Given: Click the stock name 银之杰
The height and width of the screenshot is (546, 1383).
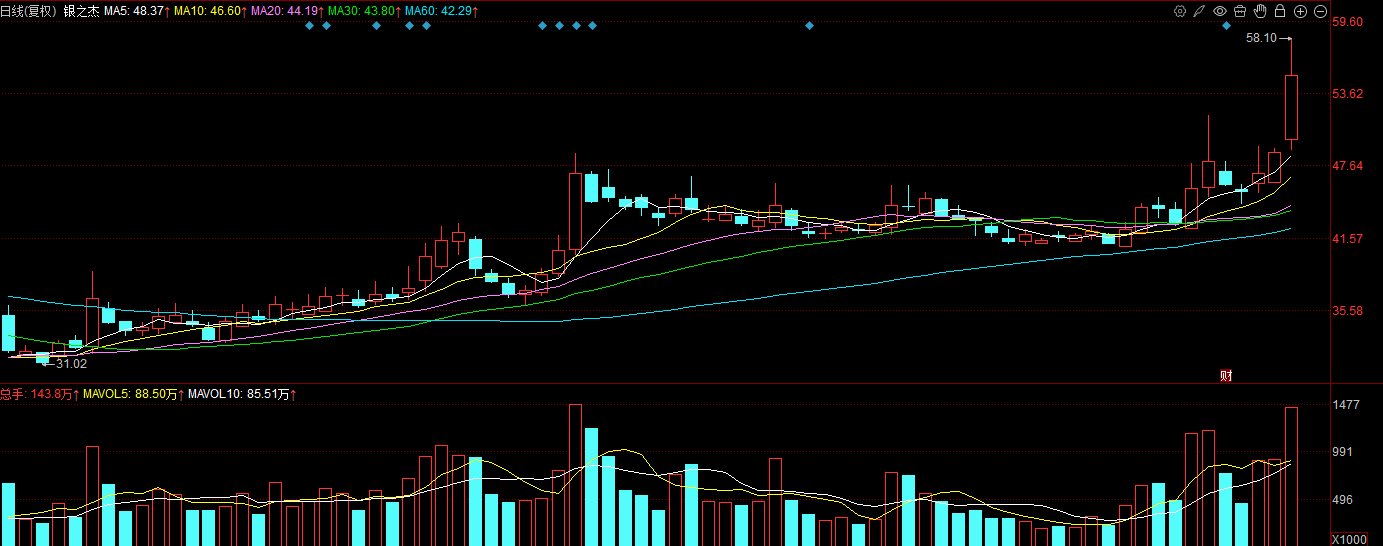Looking at the screenshot, I should tap(81, 10).
